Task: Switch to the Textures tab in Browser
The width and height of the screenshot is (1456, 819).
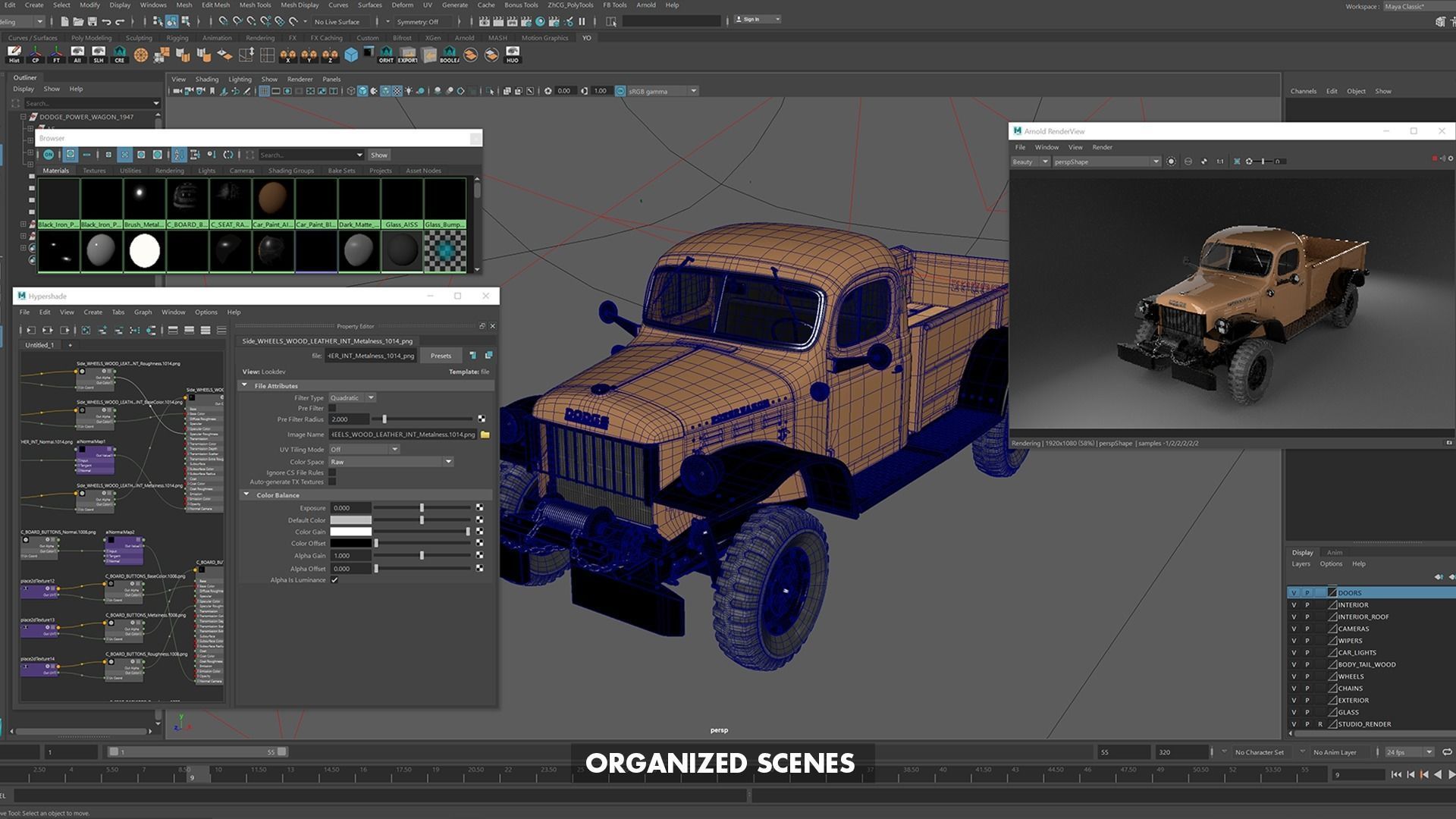Action: click(94, 171)
